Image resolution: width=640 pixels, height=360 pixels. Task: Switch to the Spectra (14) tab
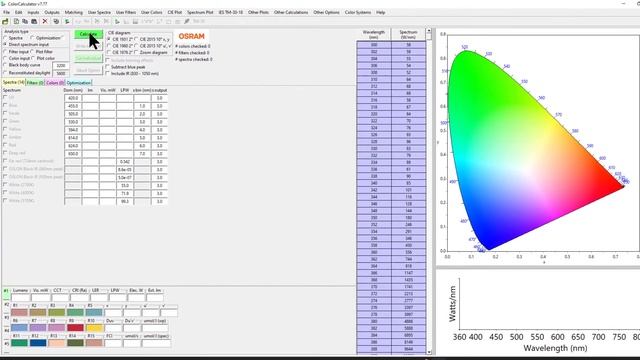13,82
